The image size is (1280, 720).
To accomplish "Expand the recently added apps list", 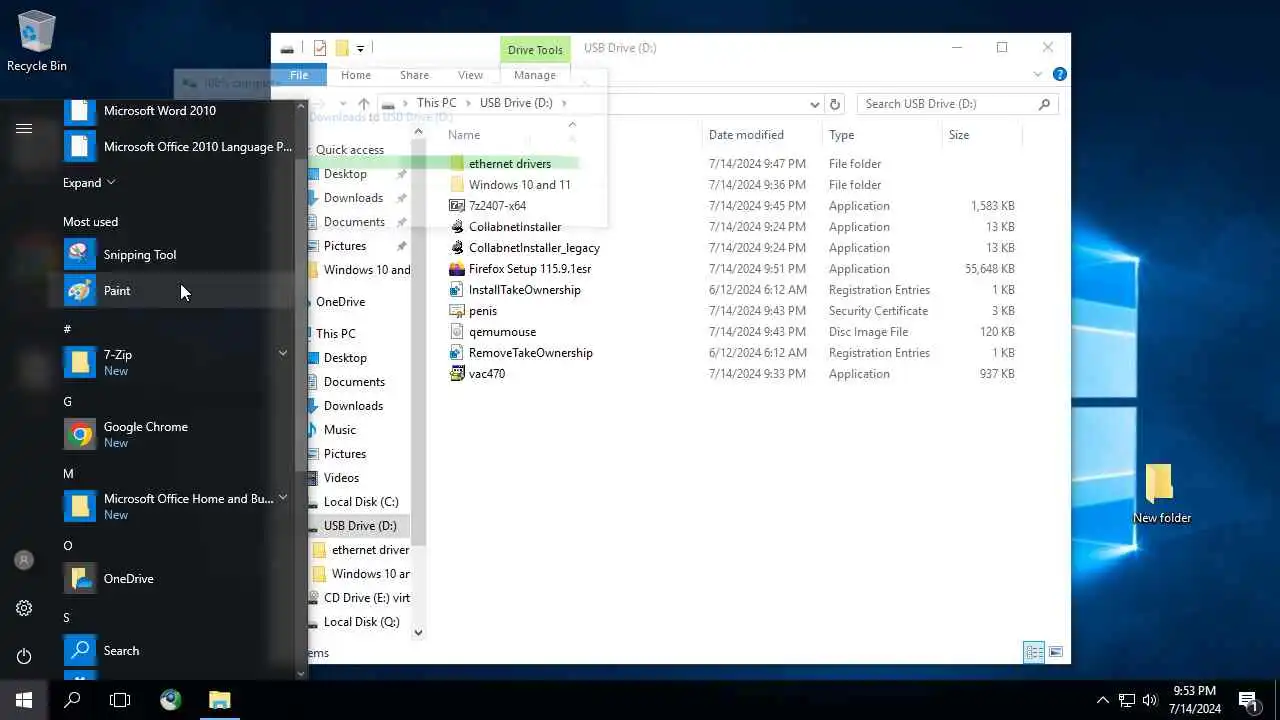I will pyautogui.click(x=89, y=183).
